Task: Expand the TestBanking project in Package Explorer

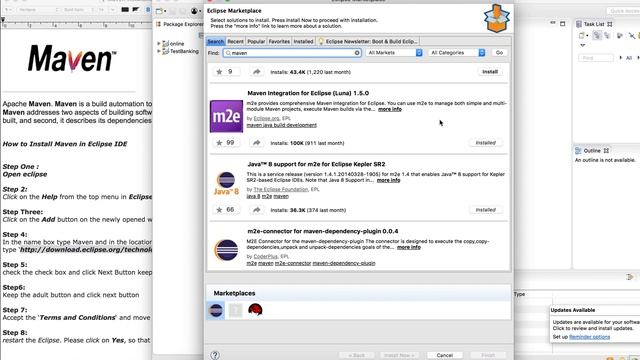Action: 159,51
